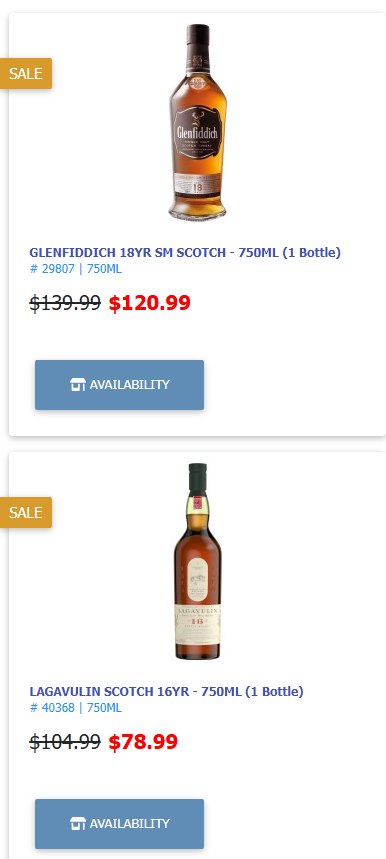Click the Glenfiddich bottle label area

point(197,131)
